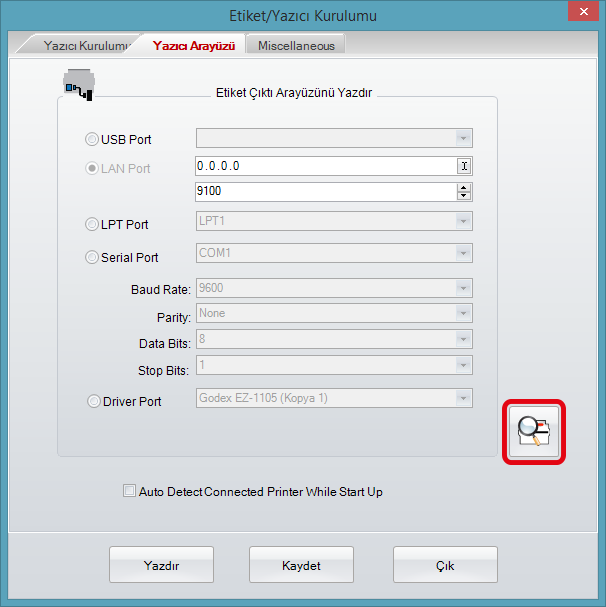Select the USB Port radio button

coord(93,139)
